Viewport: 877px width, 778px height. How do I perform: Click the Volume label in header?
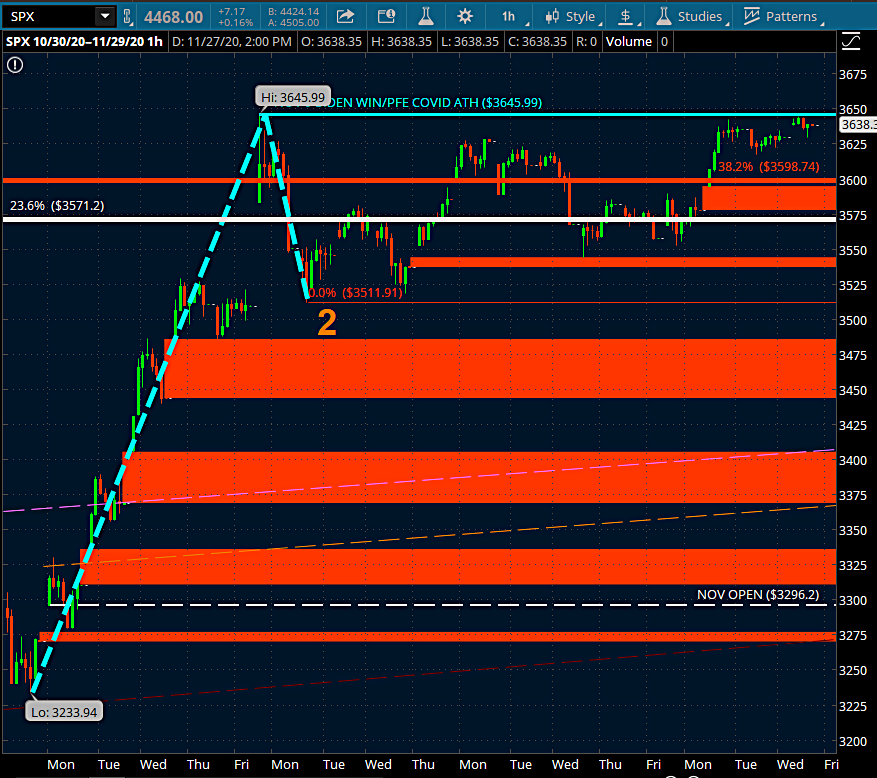[629, 42]
